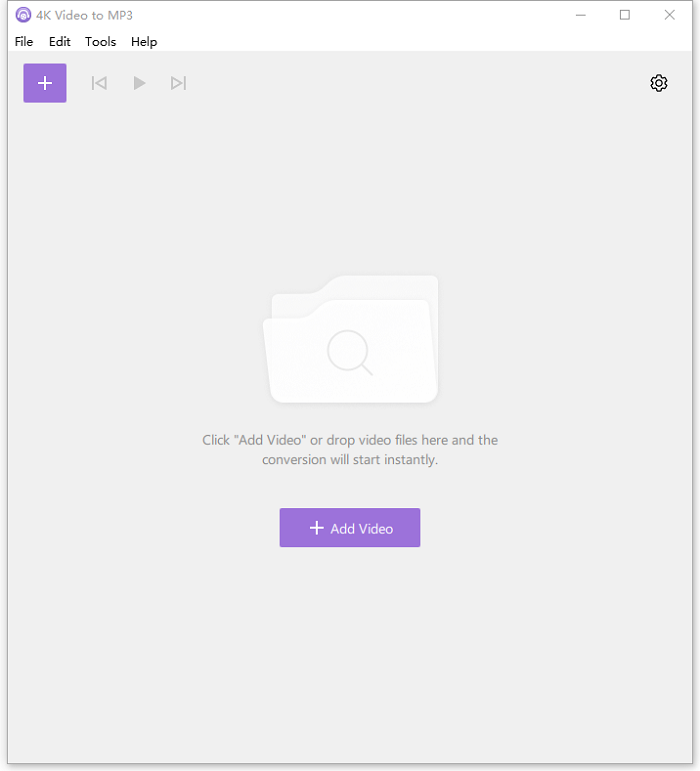Skip to previous track in toolbar
Screen dimensions: 700x771
(99, 83)
